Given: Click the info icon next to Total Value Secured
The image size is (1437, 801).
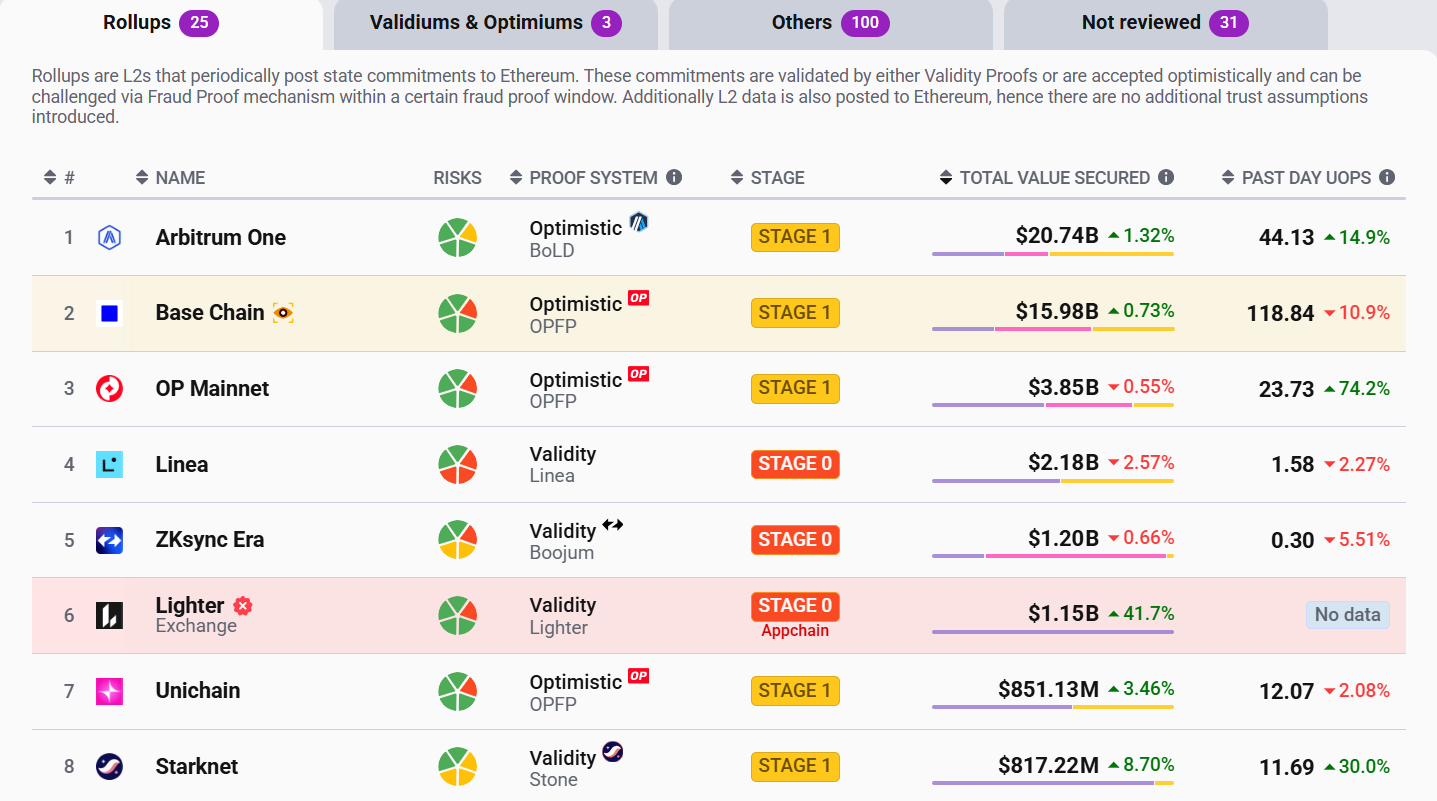Looking at the screenshot, I should point(1166,177).
